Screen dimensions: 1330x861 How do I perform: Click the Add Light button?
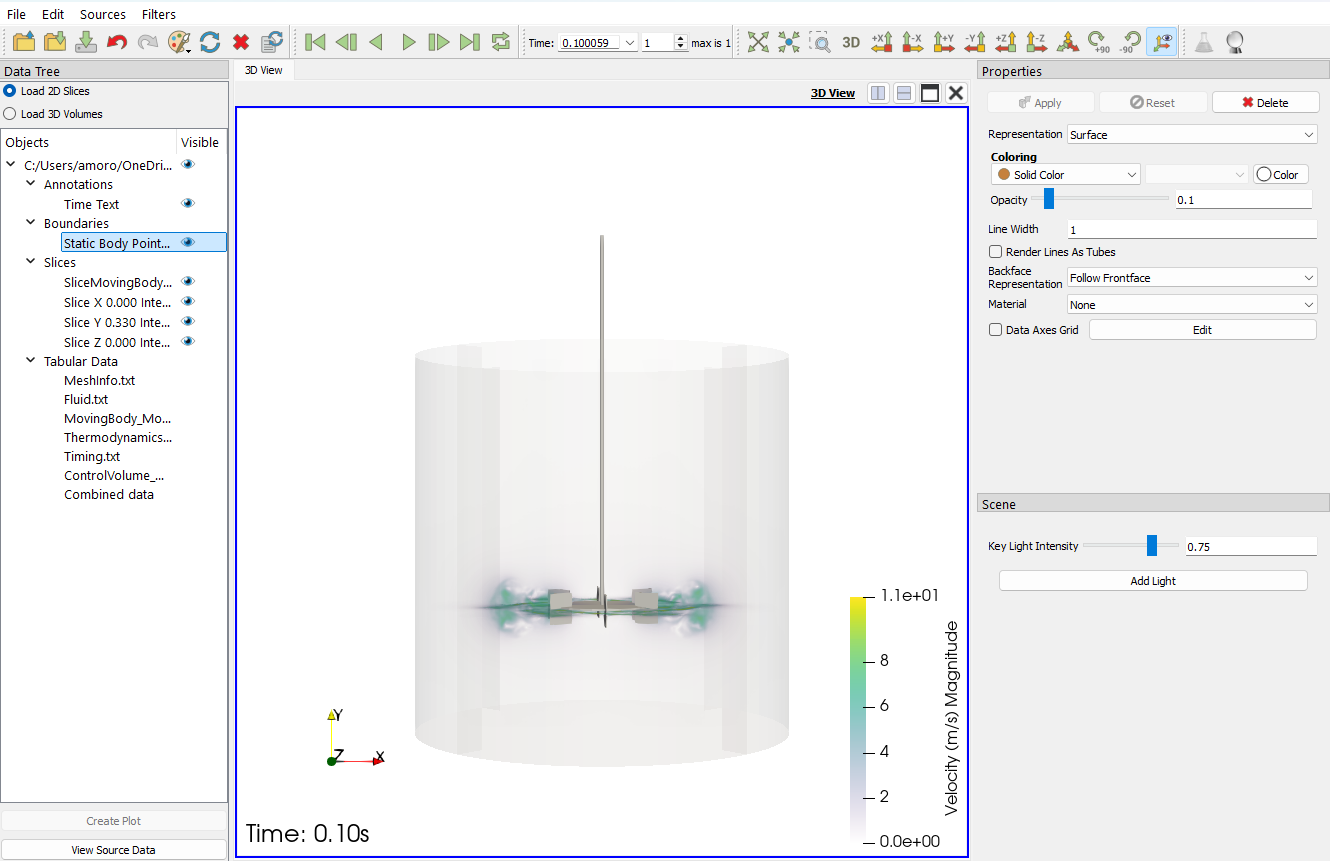click(x=1153, y=581)
